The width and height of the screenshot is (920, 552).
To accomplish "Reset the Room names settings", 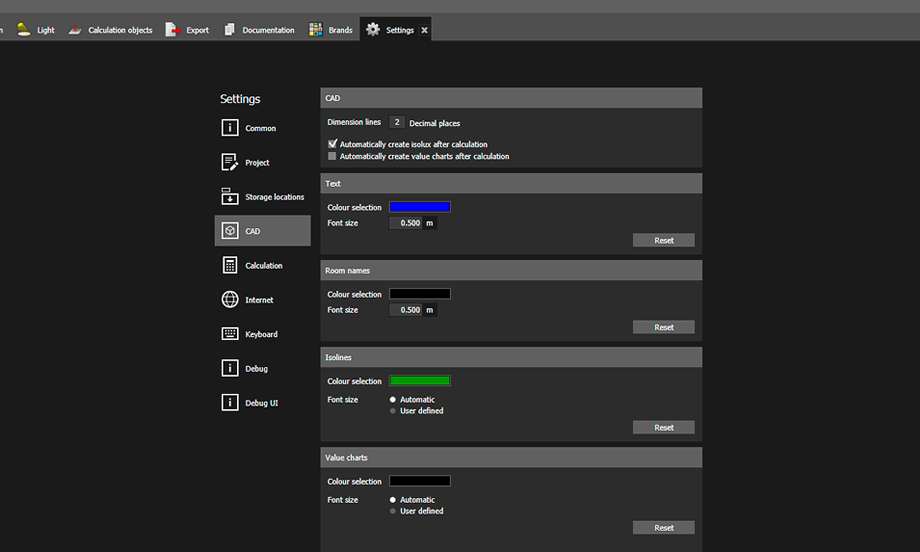I will point(663,327).
